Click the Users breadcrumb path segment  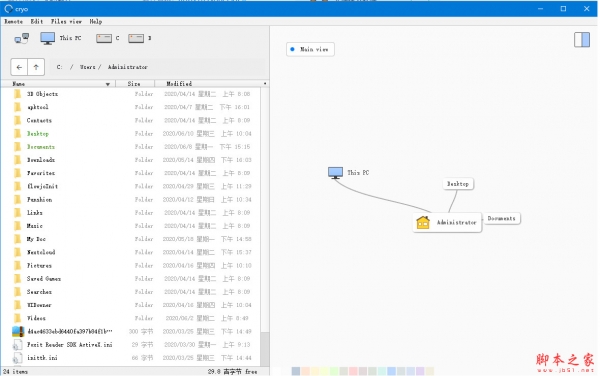tap(87, 67)
